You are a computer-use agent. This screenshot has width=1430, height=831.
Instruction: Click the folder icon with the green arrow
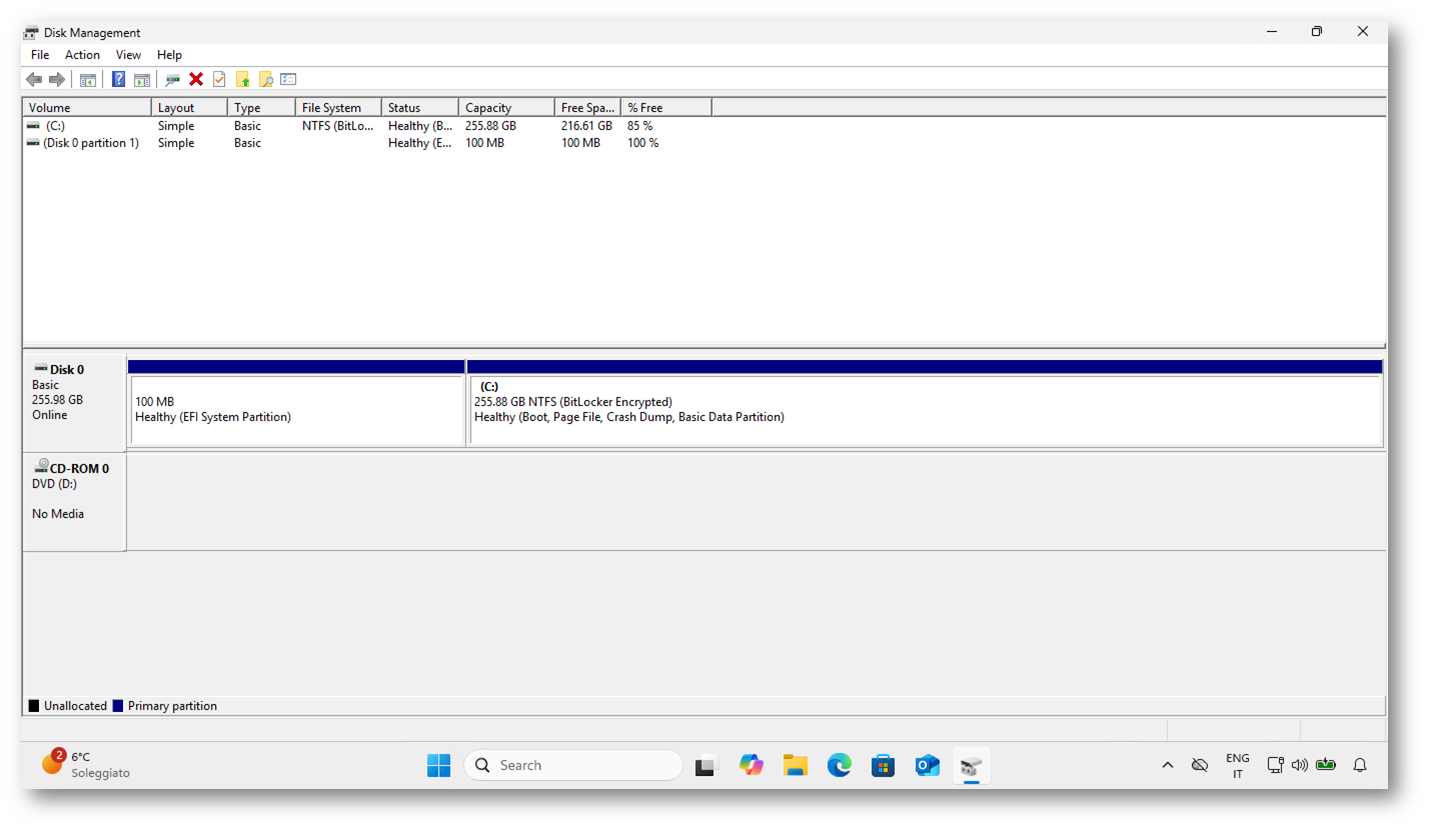242,79
